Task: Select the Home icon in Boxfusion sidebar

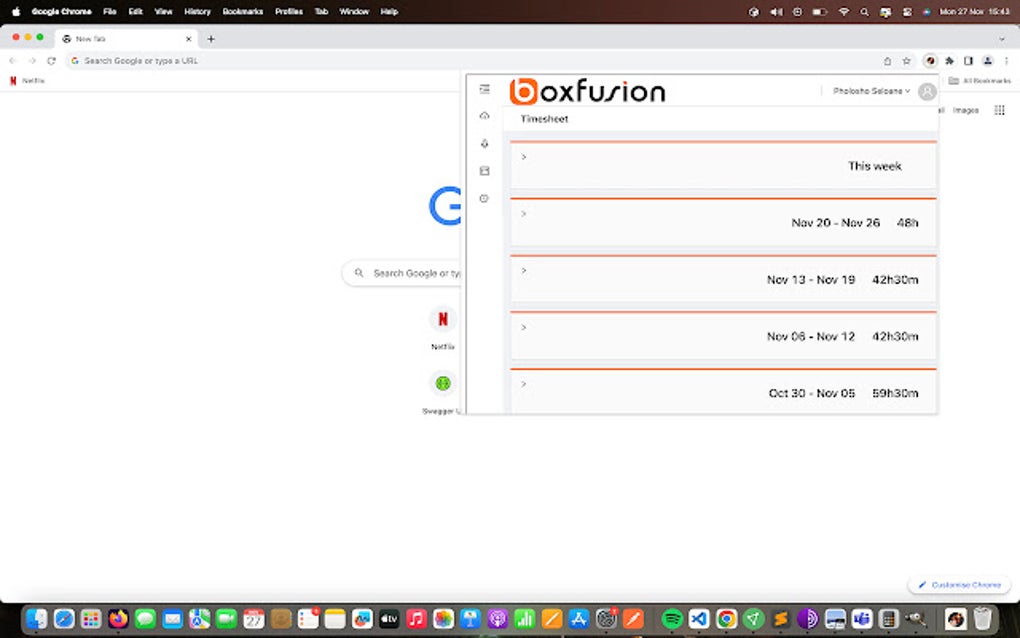Action: click(x=484, y=115)
